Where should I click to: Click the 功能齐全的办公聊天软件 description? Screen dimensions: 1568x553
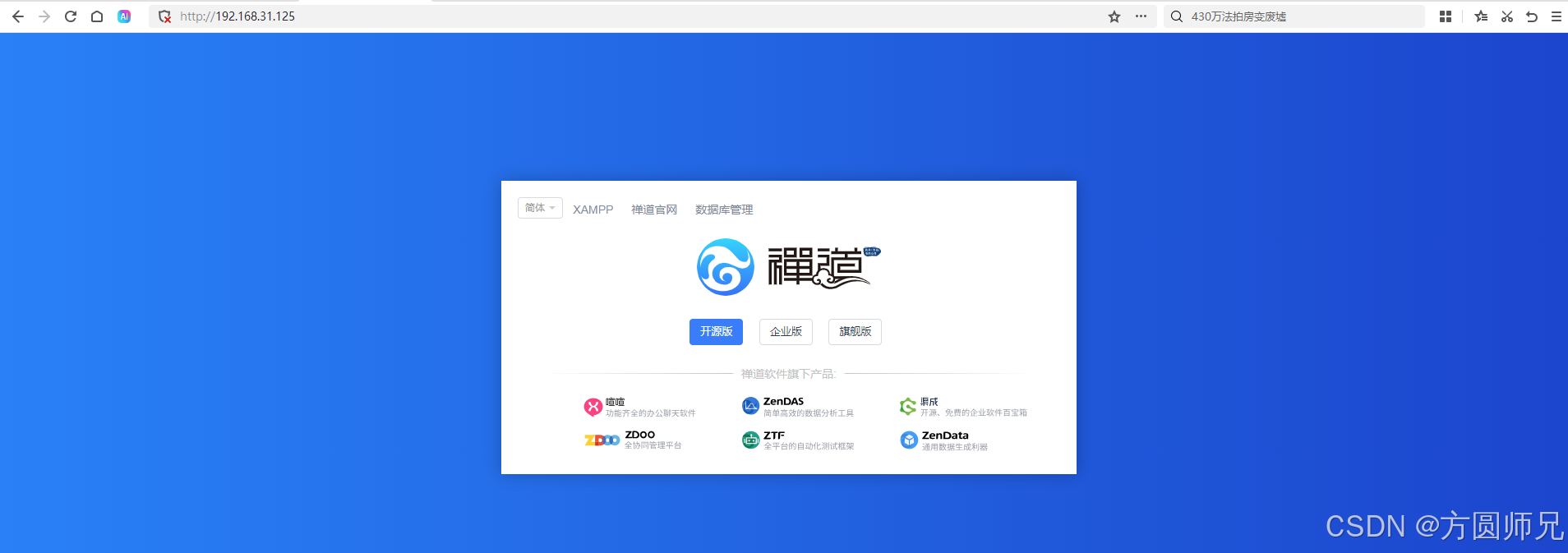pos(651,413)
